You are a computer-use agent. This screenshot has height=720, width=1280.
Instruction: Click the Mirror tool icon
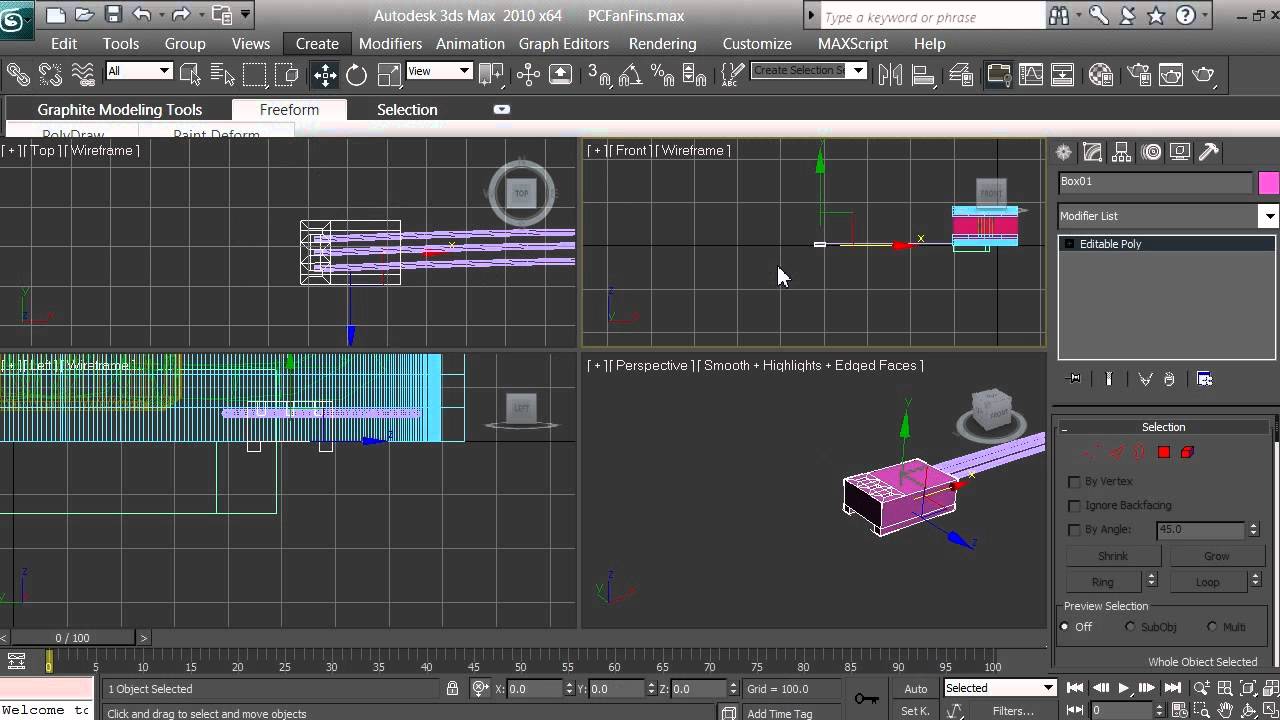tap(890, 74)
